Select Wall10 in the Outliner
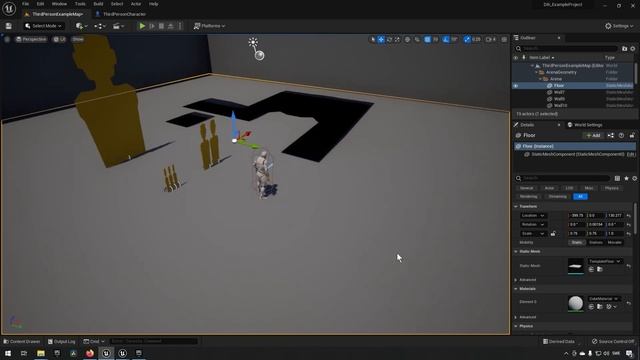 (x=560, y=105)
